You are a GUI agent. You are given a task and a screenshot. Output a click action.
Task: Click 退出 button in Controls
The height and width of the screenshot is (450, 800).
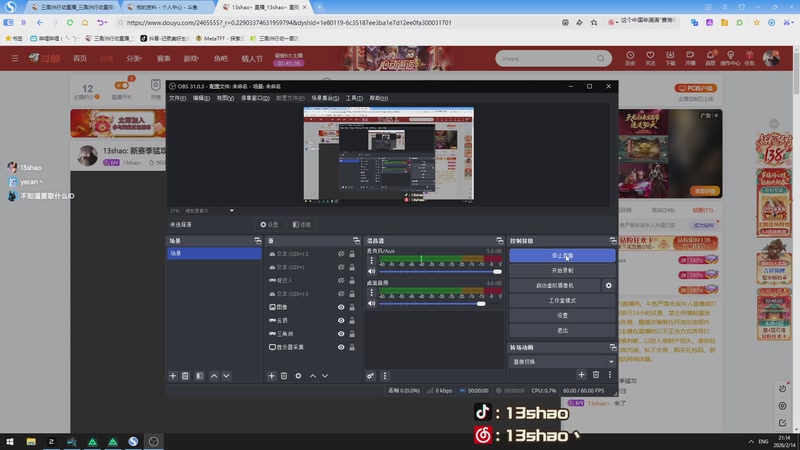click(562, 331)
